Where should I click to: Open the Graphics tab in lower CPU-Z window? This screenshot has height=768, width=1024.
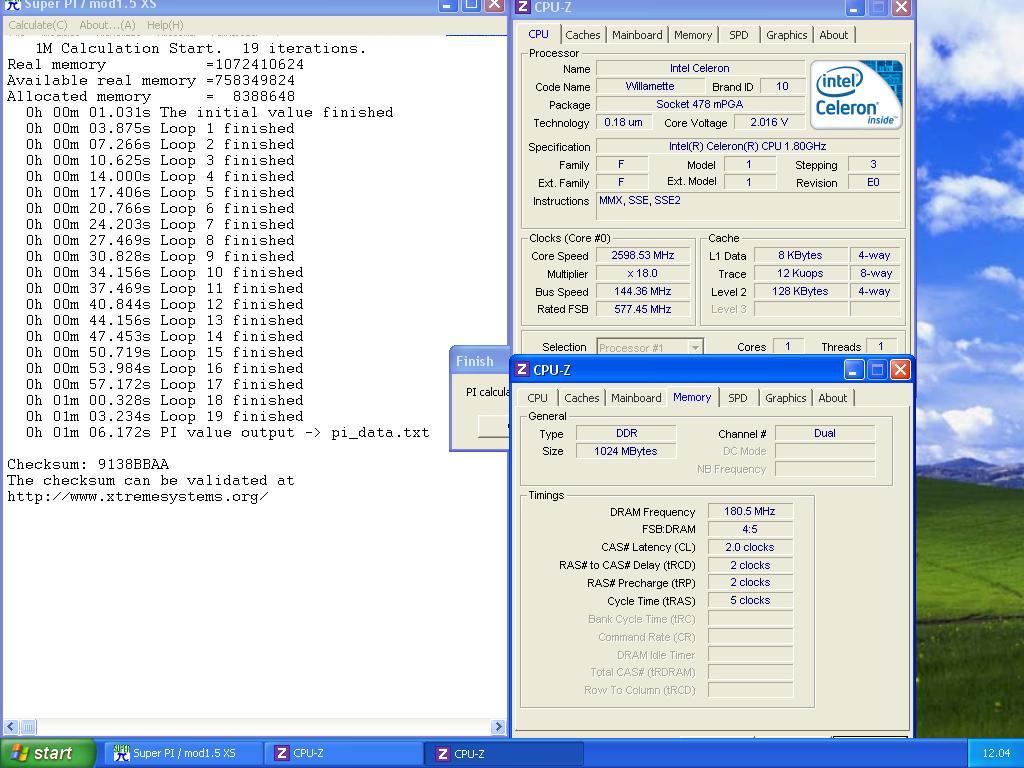click(785, 398)
